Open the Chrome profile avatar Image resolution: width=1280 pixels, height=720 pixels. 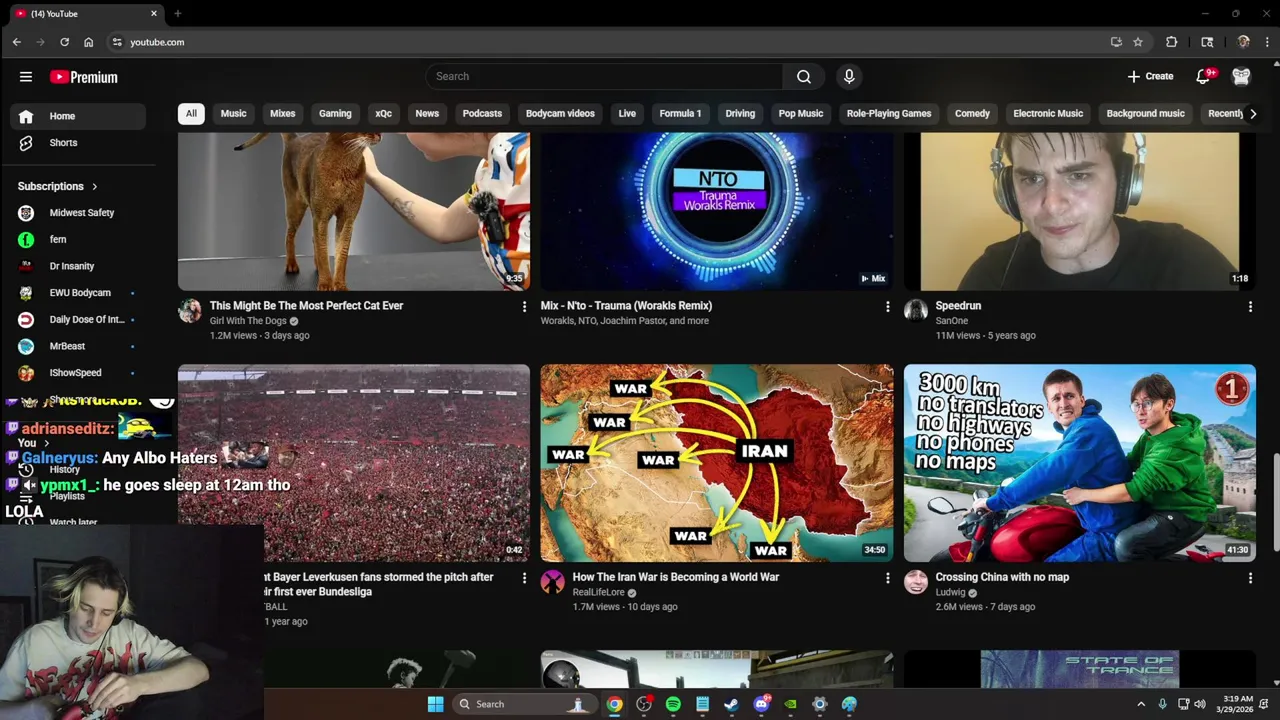(x=1243, y=42)
